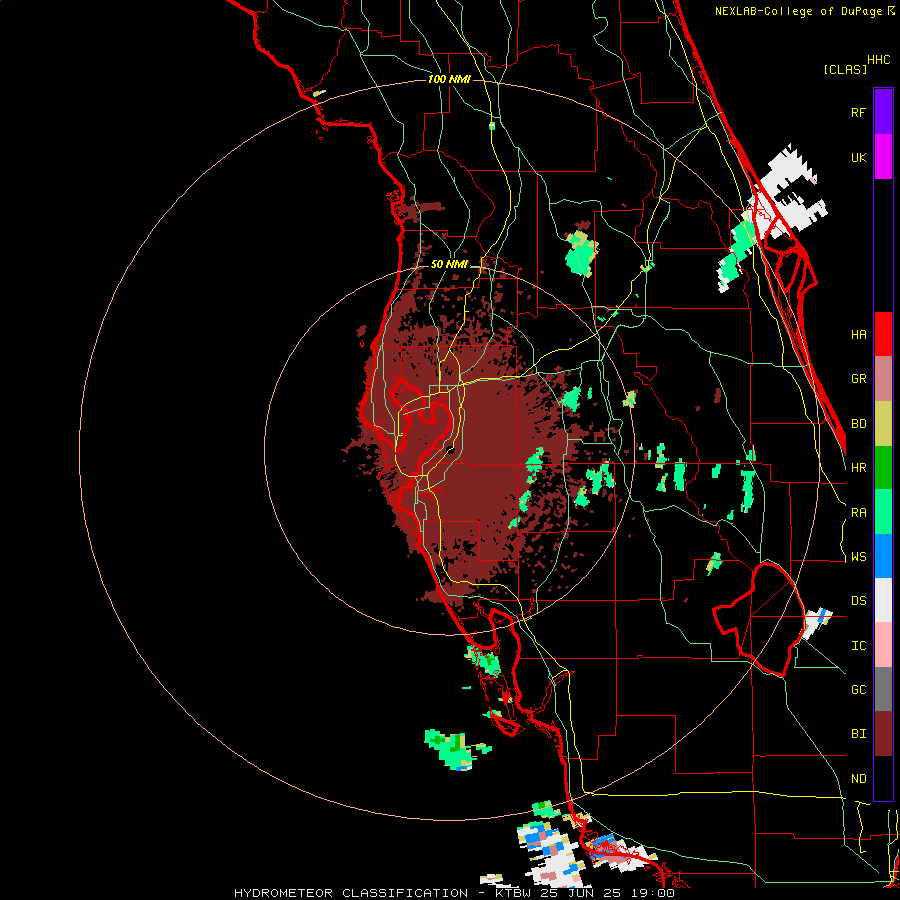
Task: Click the 'IC' legend label
Action: click(x=858, y=646)
